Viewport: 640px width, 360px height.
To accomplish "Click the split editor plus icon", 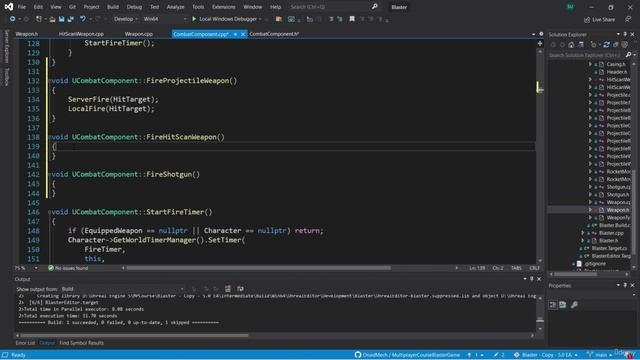I will coord(540,43).
